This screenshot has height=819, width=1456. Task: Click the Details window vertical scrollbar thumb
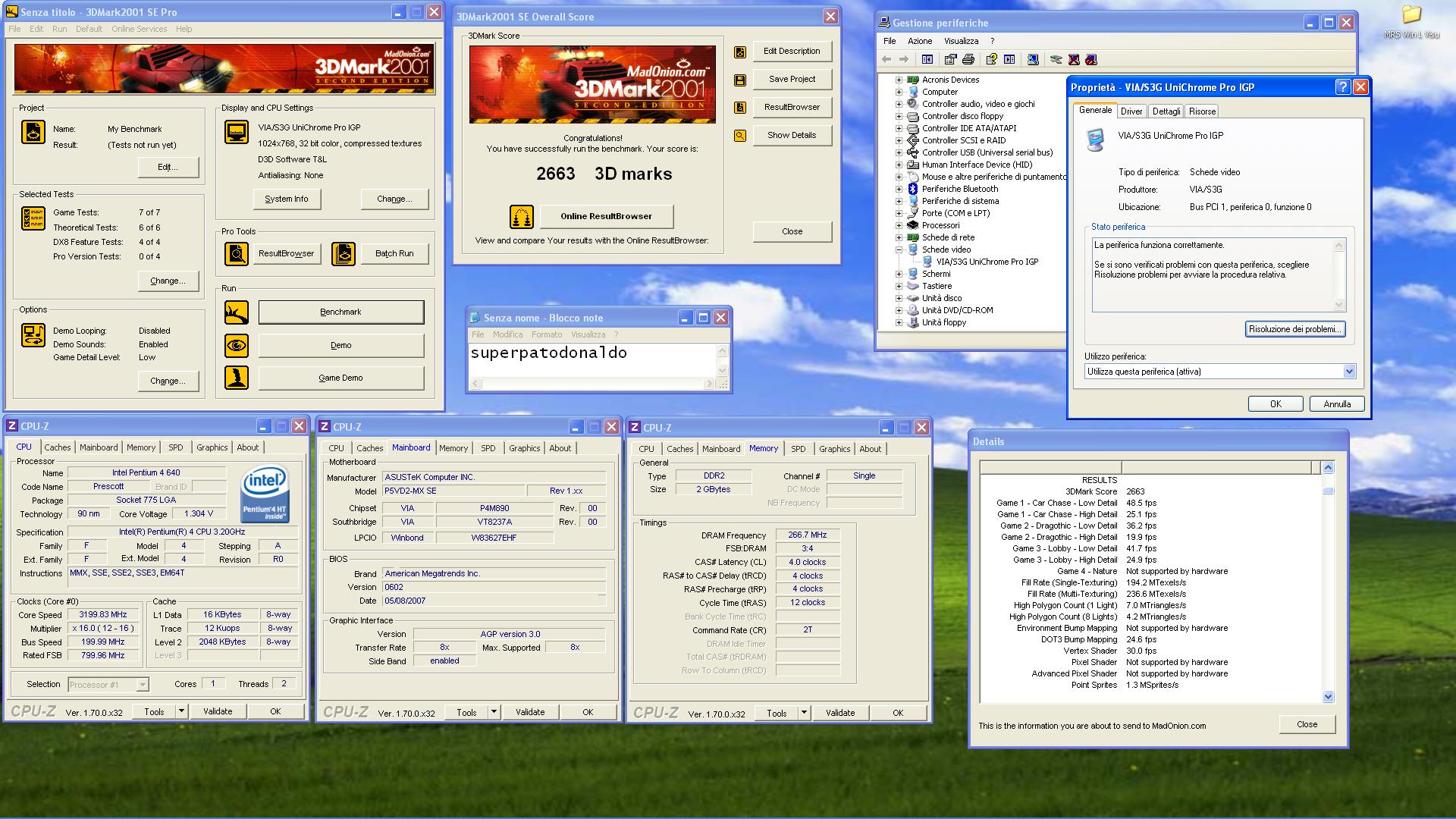click(1328, 491)
